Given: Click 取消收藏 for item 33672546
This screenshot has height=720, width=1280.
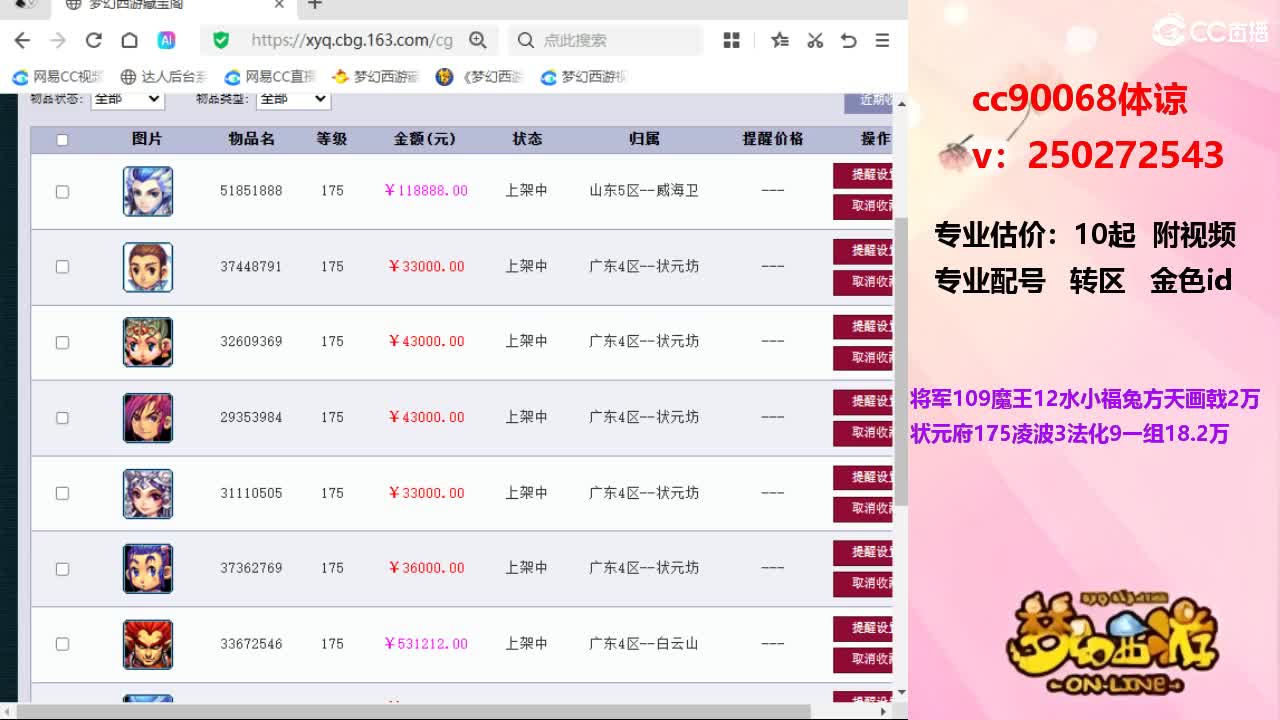Looking at the screenshot, I should 863,659.
